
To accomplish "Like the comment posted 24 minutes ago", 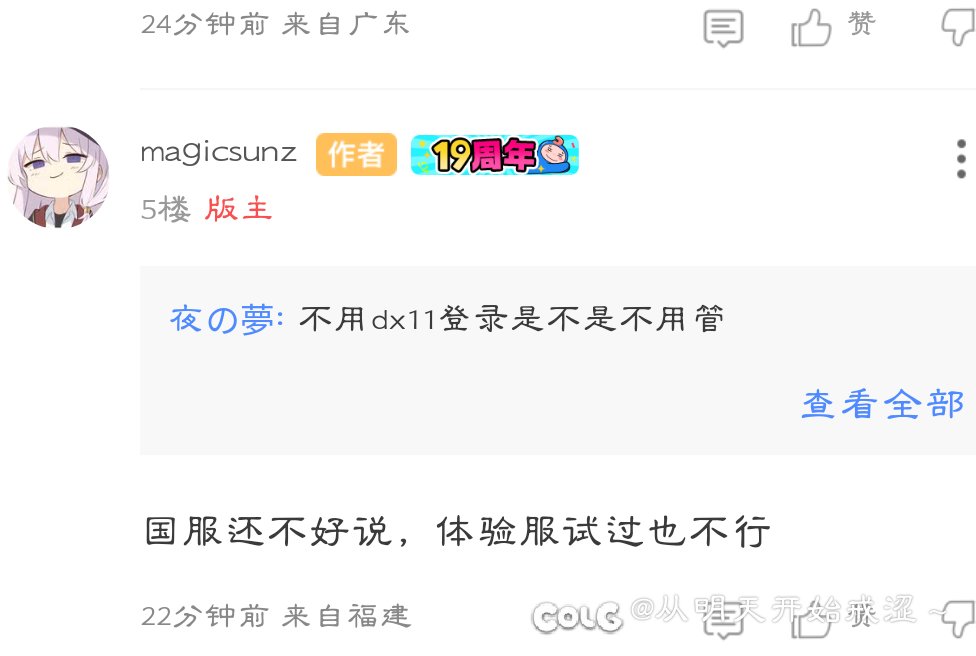I will tap(811, 28).
